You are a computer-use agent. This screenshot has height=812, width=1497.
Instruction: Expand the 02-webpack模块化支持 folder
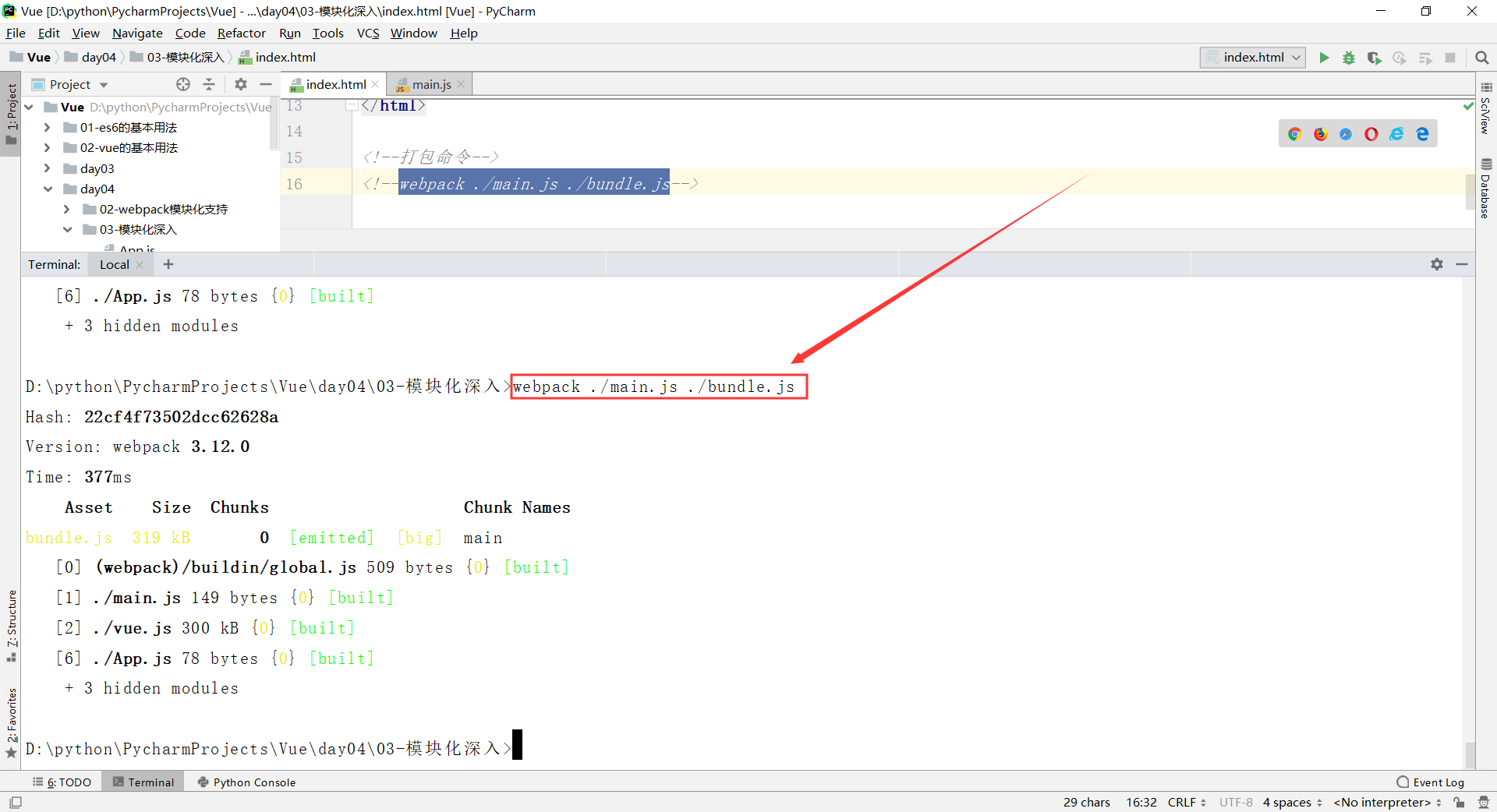67,209
